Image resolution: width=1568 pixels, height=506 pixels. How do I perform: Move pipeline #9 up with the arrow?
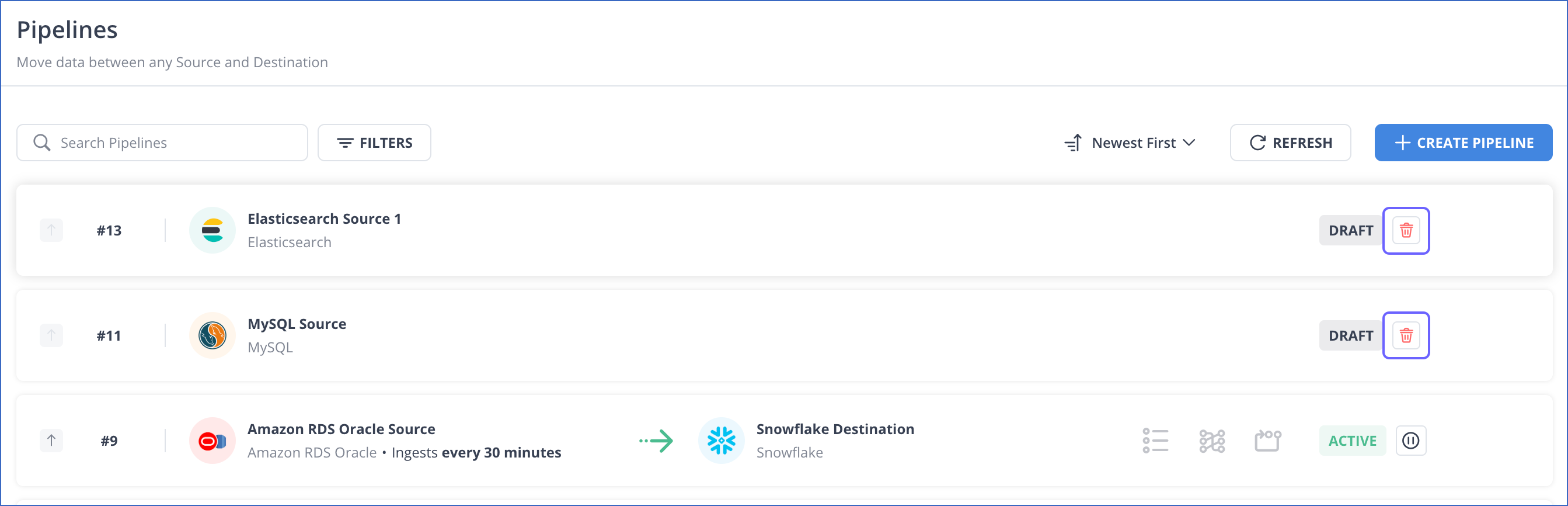[51, 440]
